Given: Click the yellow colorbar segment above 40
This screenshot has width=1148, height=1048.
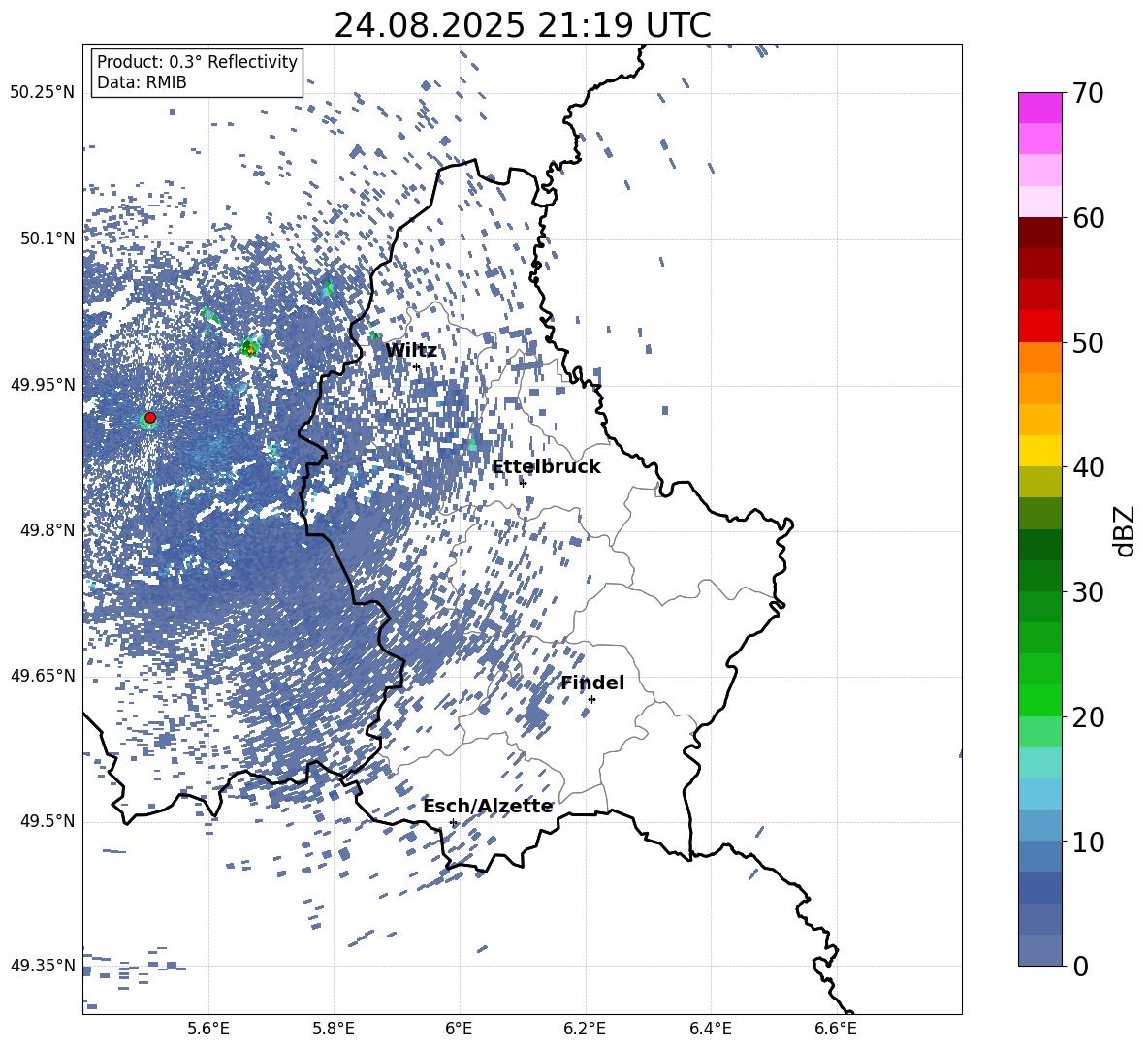Looking at the screenshot, I should (x=1040, y=451).
